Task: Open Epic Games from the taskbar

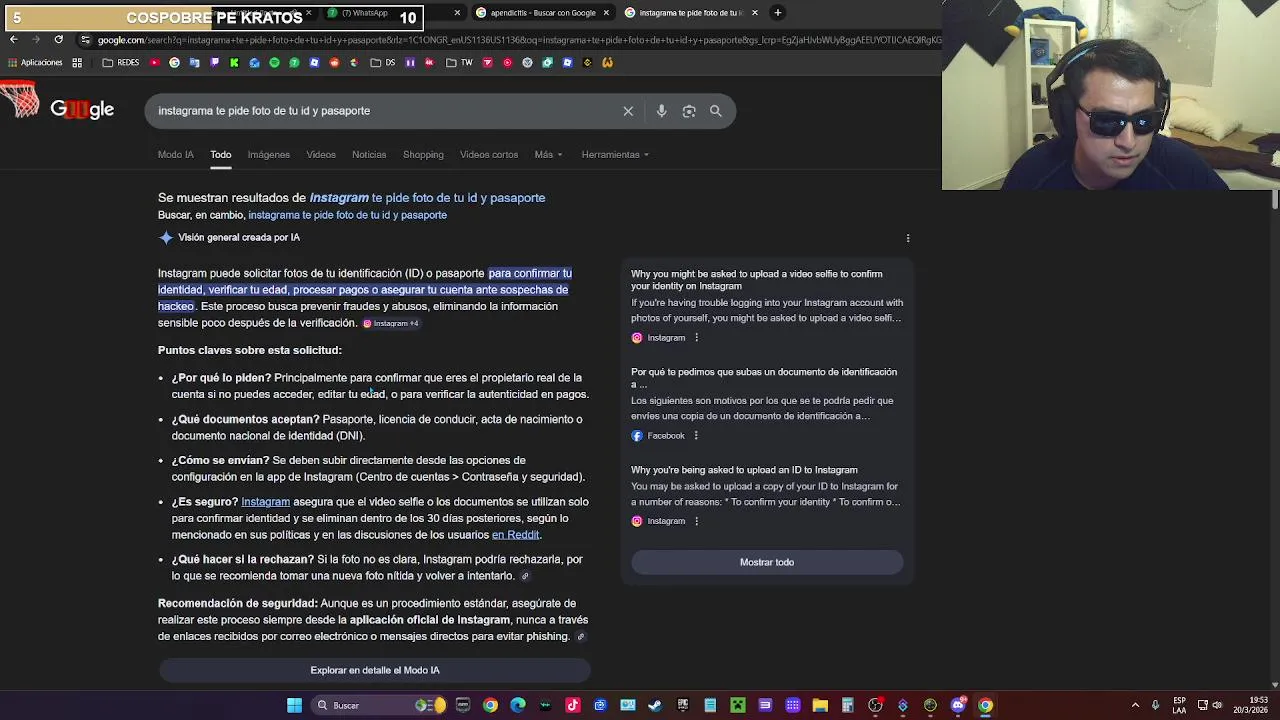Action: pos(682,705)
